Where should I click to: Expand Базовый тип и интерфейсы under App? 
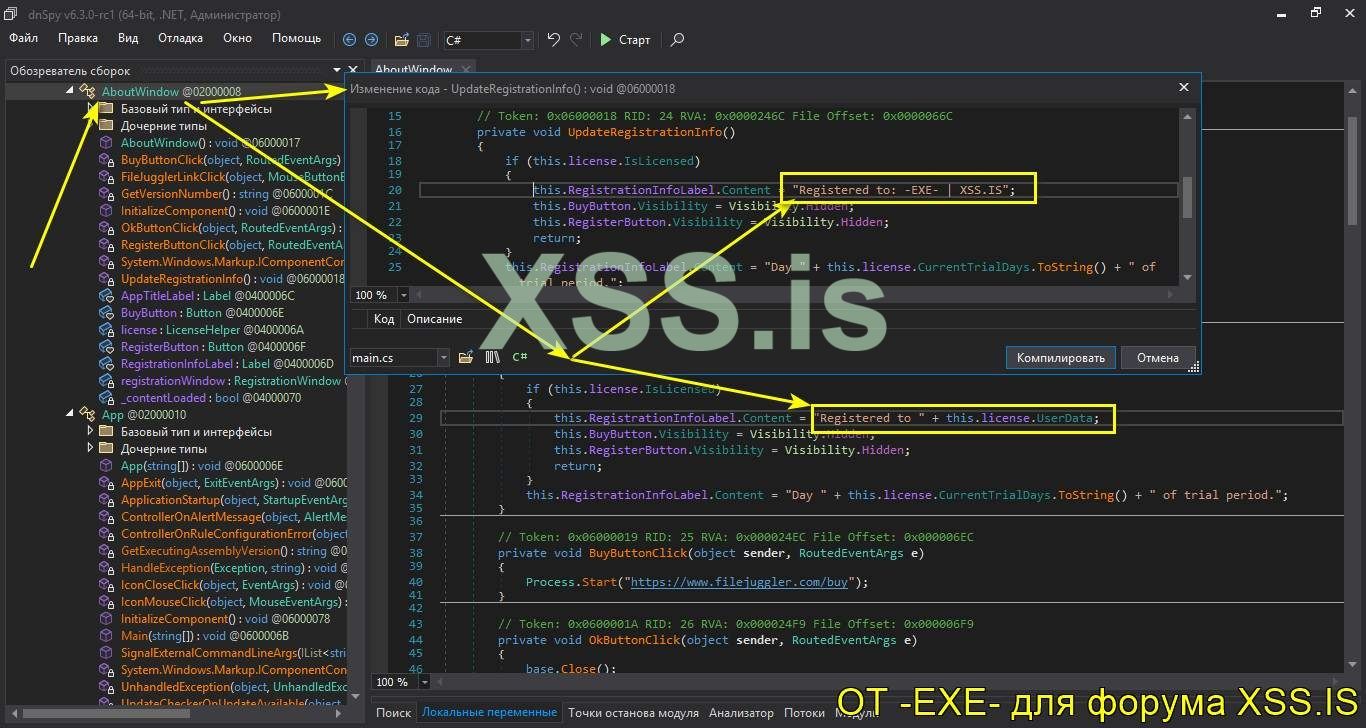90,432
